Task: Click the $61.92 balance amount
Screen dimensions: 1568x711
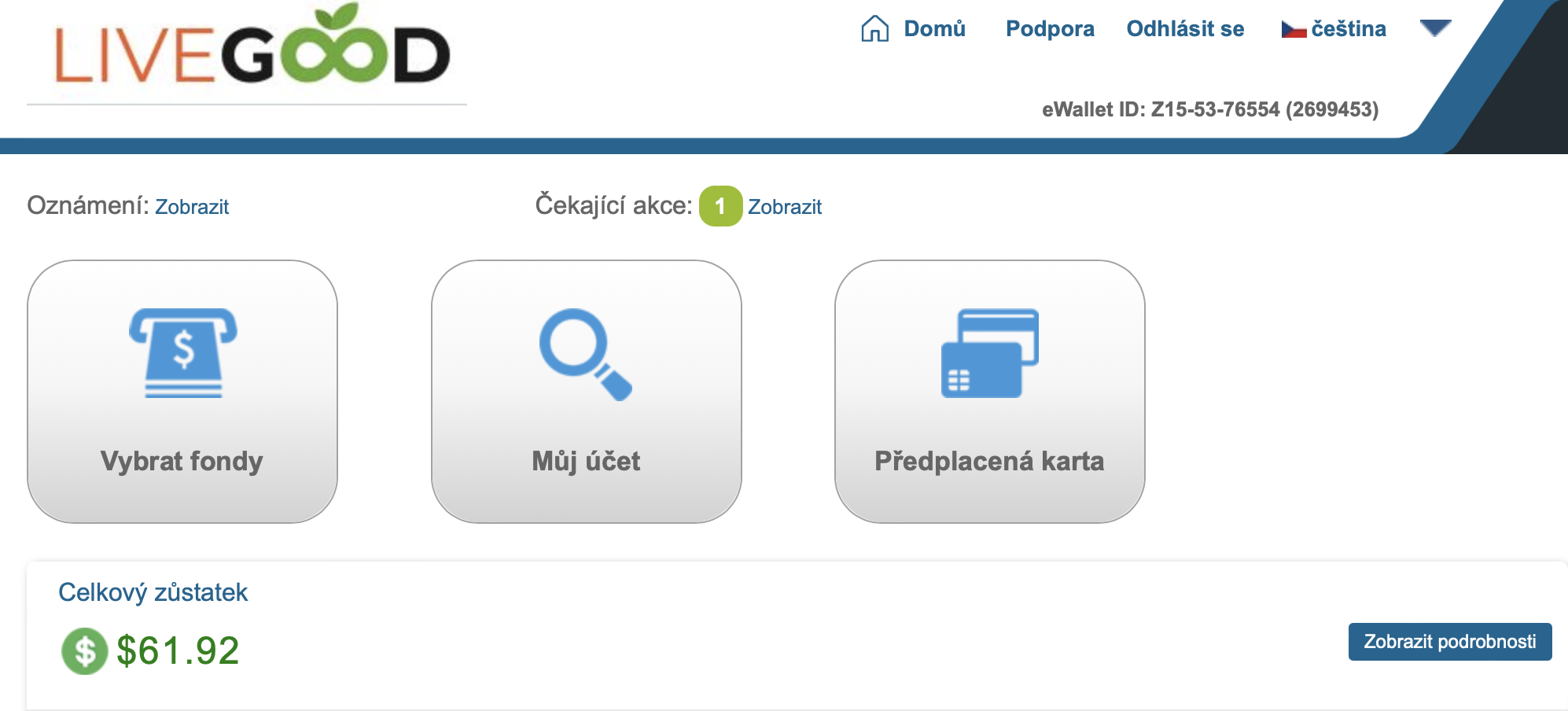Action: click(178, 651)
